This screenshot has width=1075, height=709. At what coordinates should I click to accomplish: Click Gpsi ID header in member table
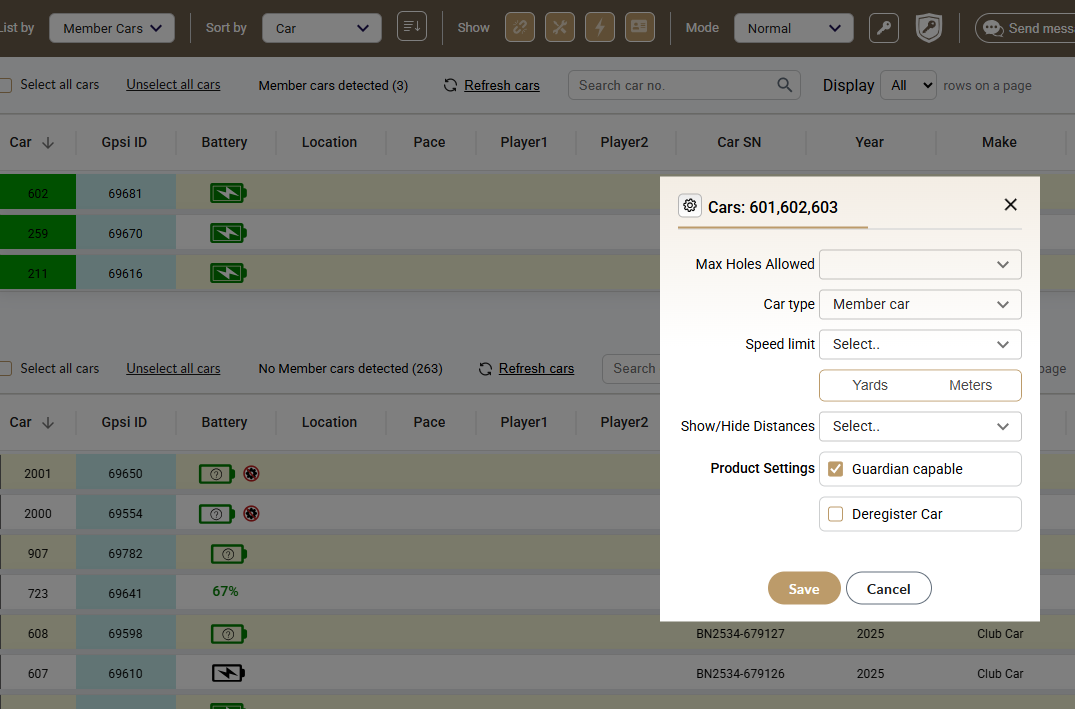pos(124,142)
